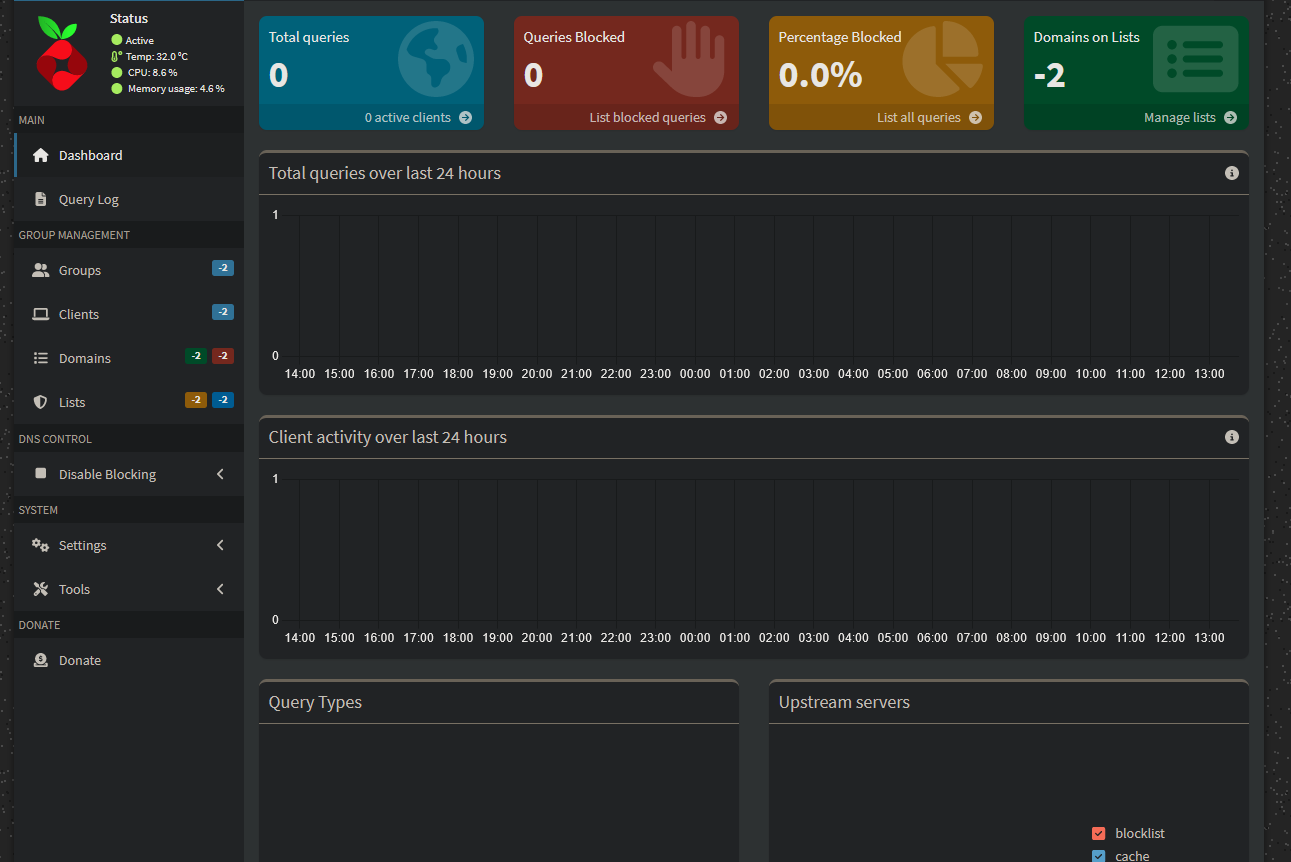Toggle the cache legend checkbox
The height and width of the screenshot is (862, 1291).
click(x=1099, y=856)
